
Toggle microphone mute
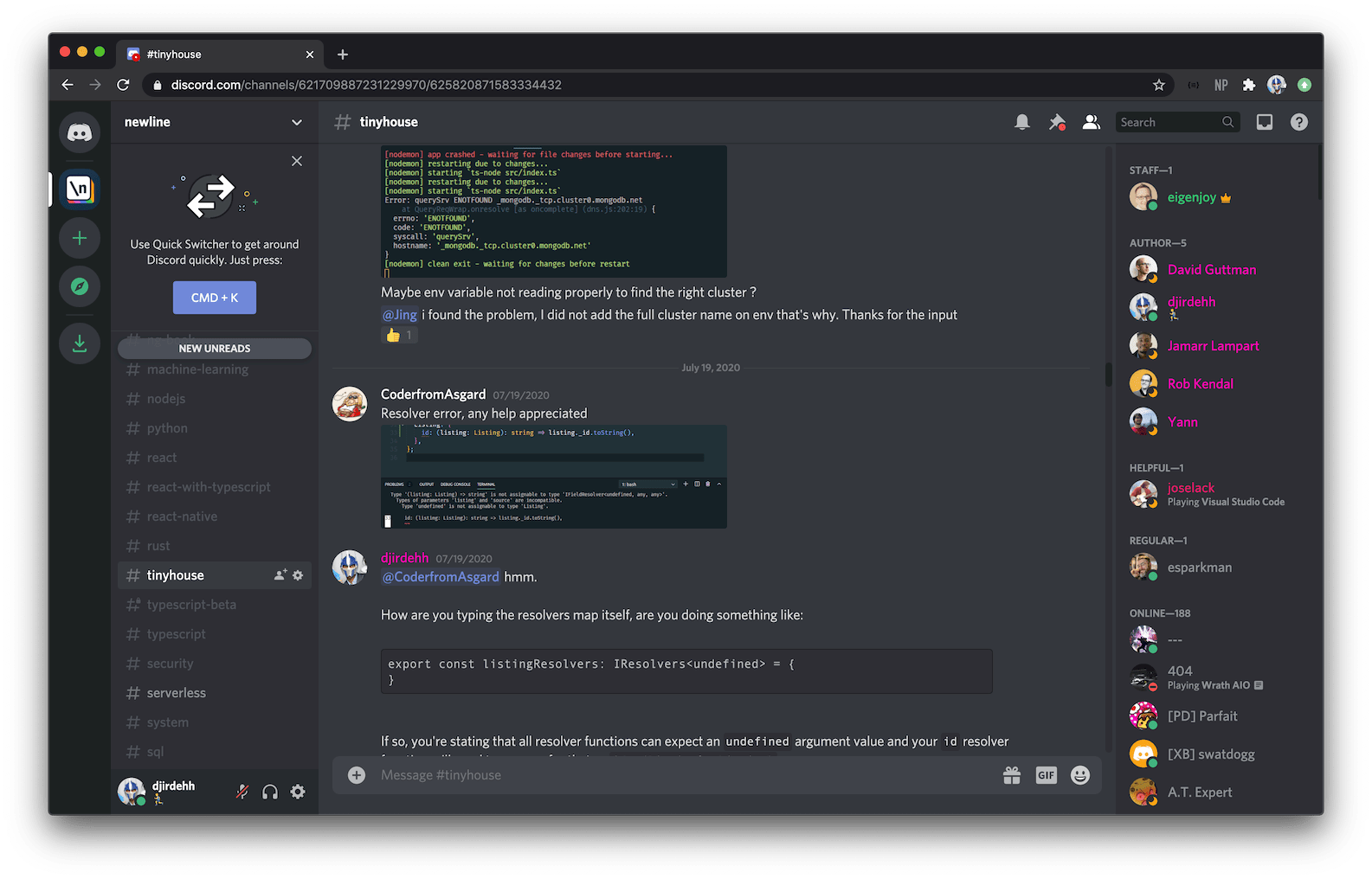click(242, 792)
